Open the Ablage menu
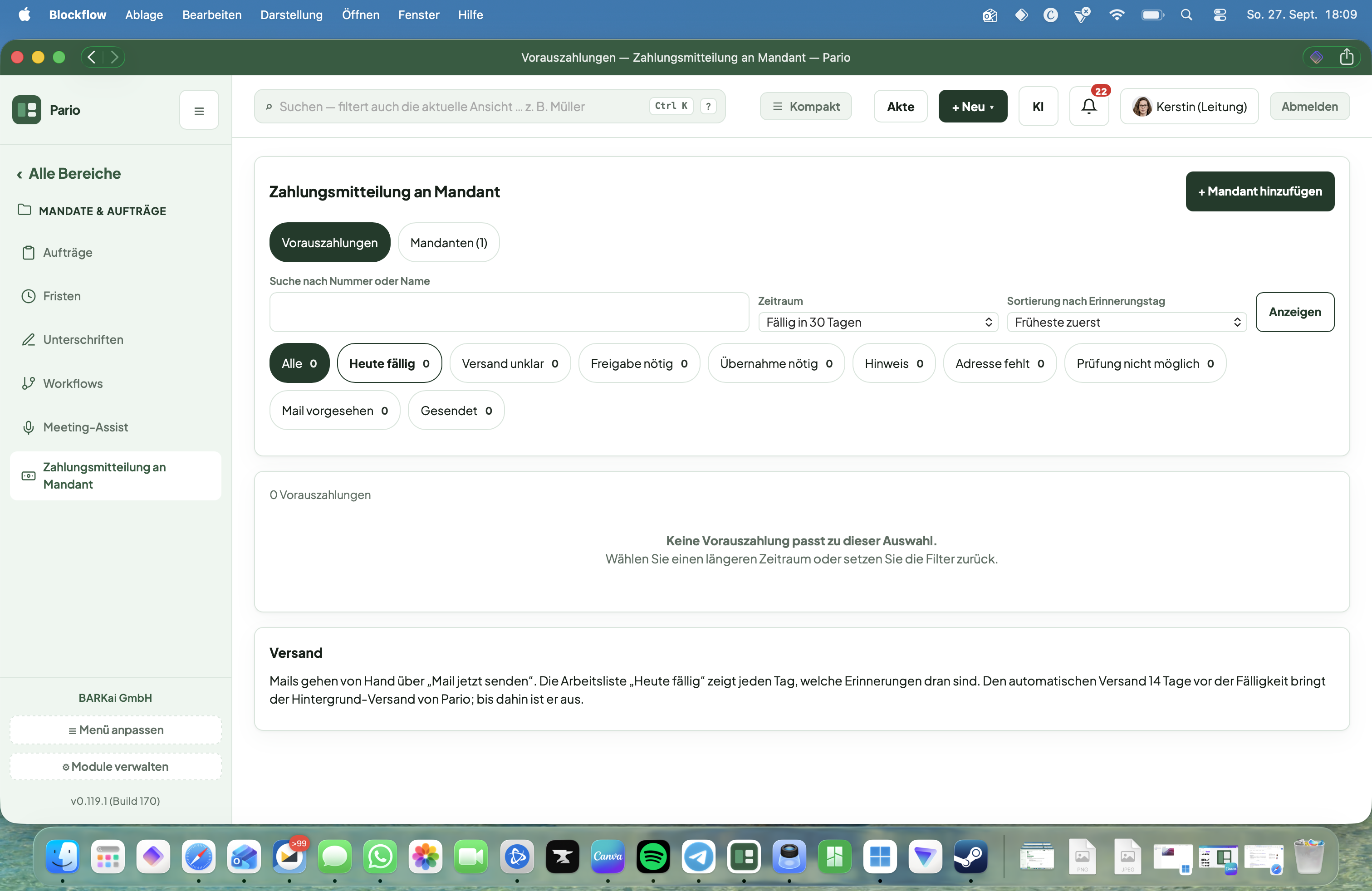Viewport: 1372px width, 891px height. (144, 15)
